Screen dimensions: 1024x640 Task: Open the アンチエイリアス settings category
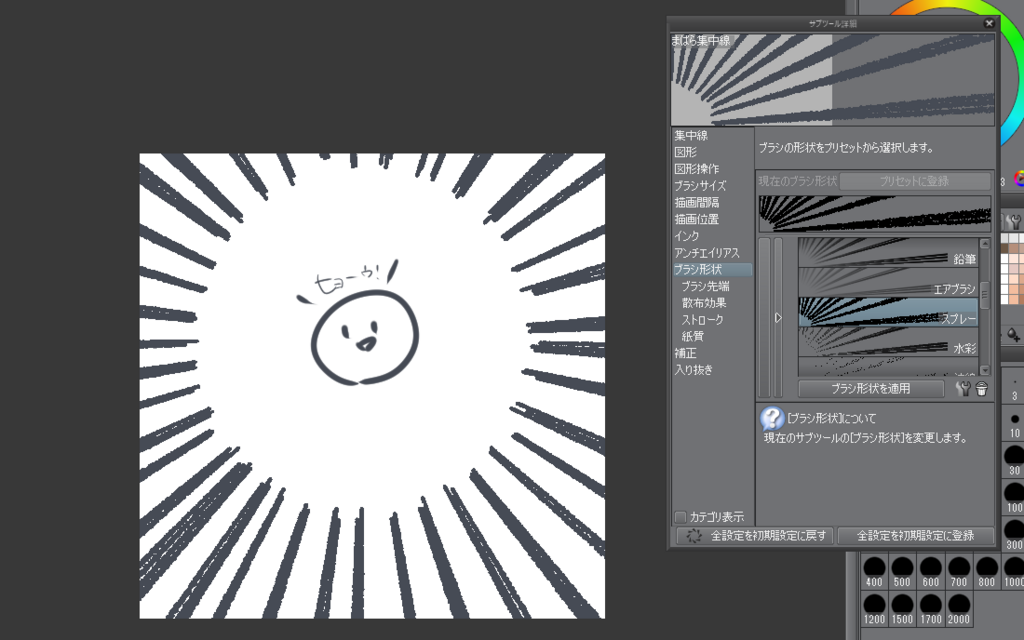coord(707,253)
